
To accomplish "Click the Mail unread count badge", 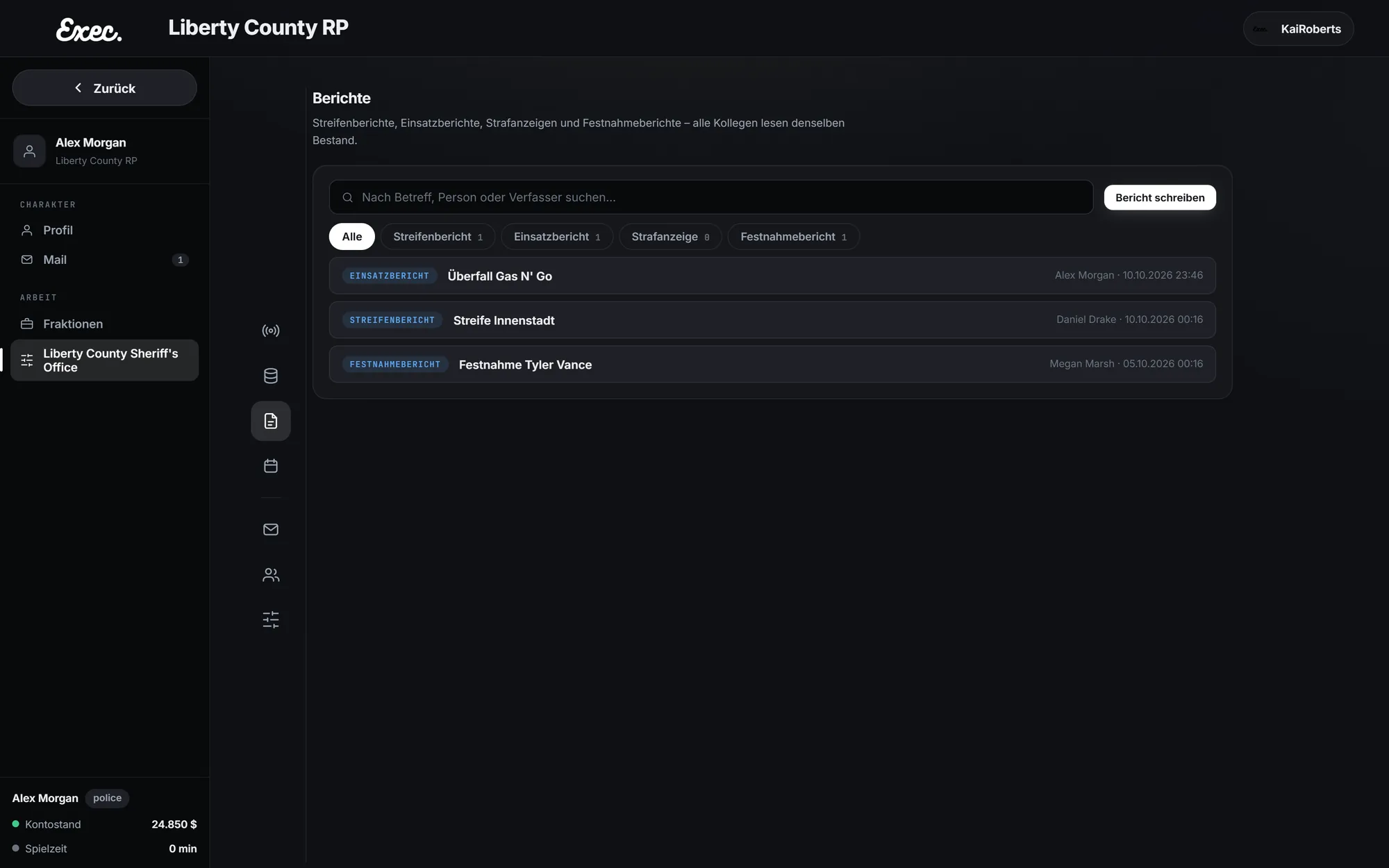I will tap(180, 260).
